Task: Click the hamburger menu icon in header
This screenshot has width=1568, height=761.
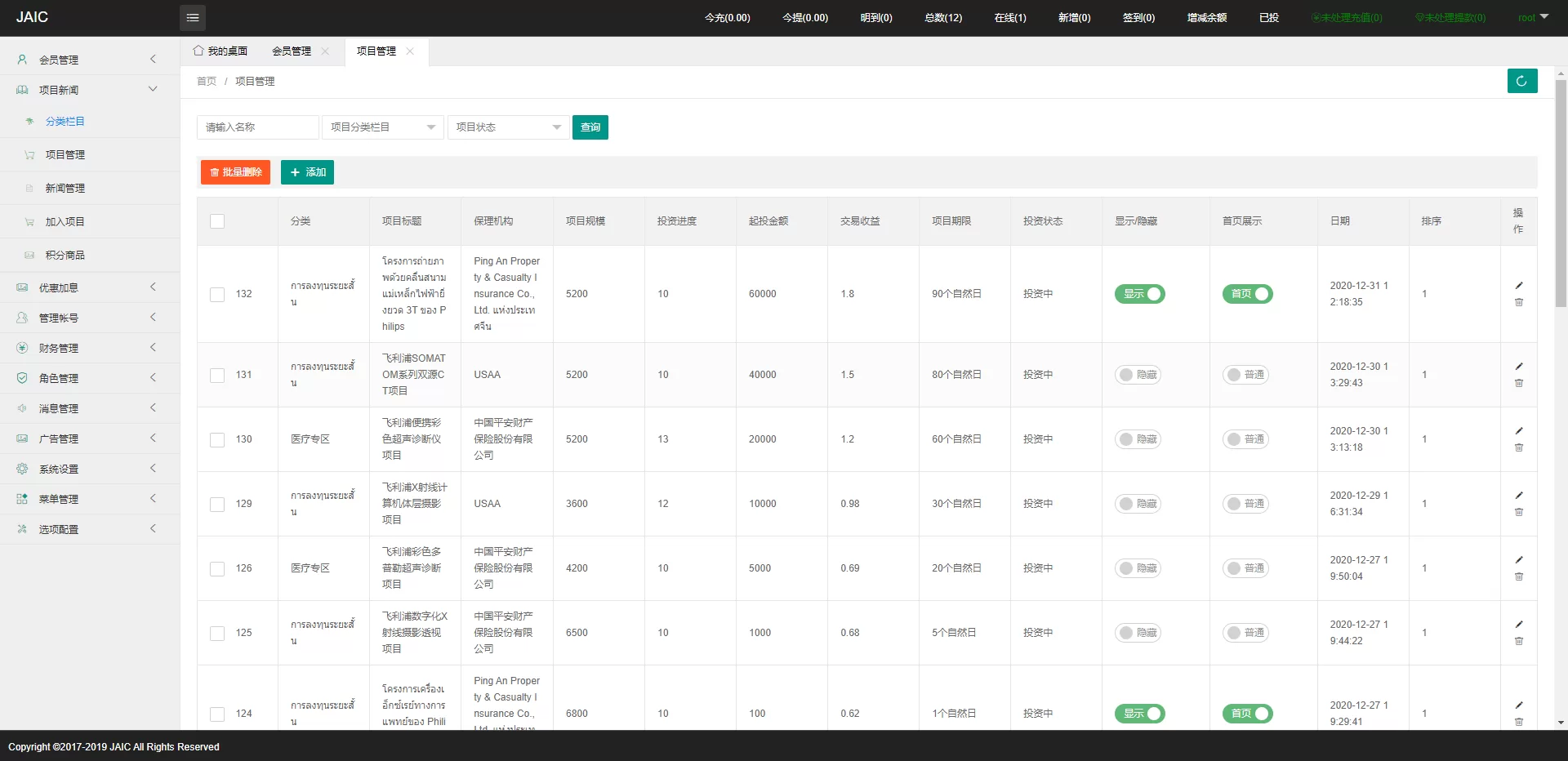Action: (x=193, y=17)
